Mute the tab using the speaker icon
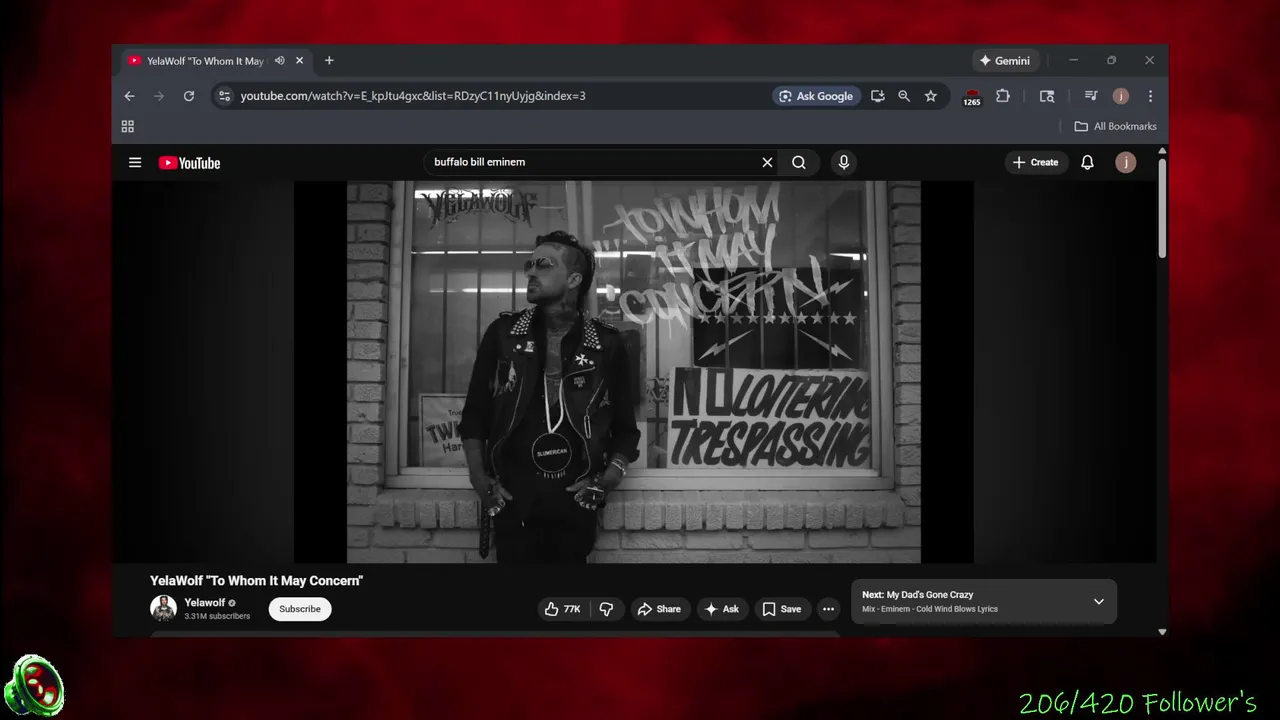The height and width of the screenshot is (720, 1280). (x=280, y=60)
